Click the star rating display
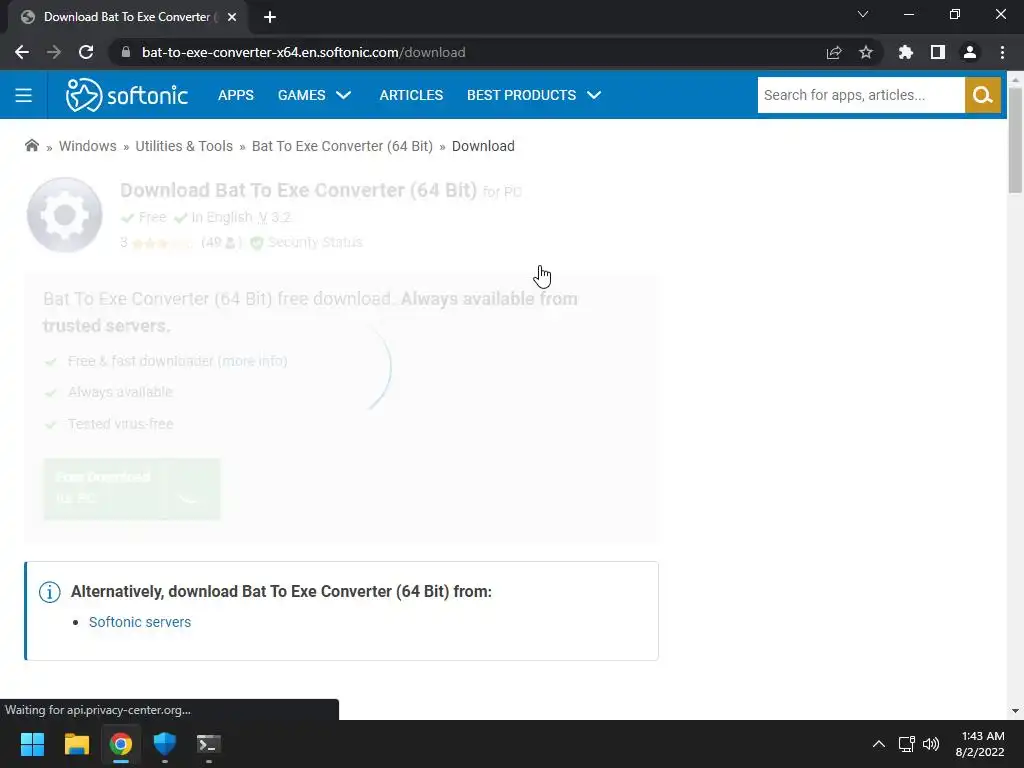This screenshot has width=1024, height=768. click(x=161, y=243)
